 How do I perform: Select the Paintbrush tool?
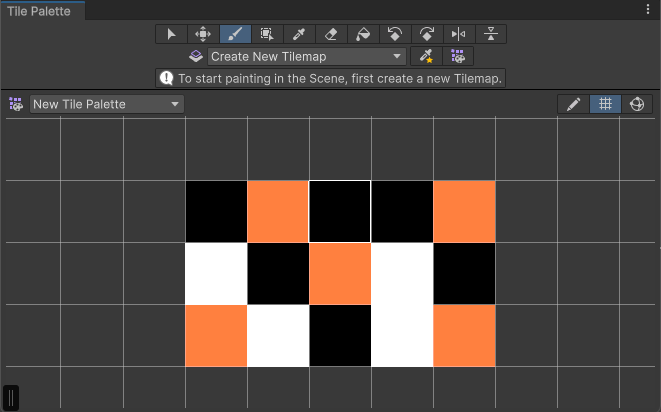(x=235, y=34)
